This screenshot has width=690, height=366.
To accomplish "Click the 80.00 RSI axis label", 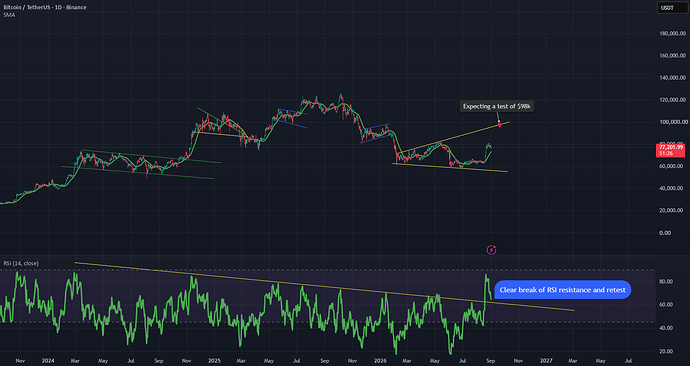I will click(666, 282).
